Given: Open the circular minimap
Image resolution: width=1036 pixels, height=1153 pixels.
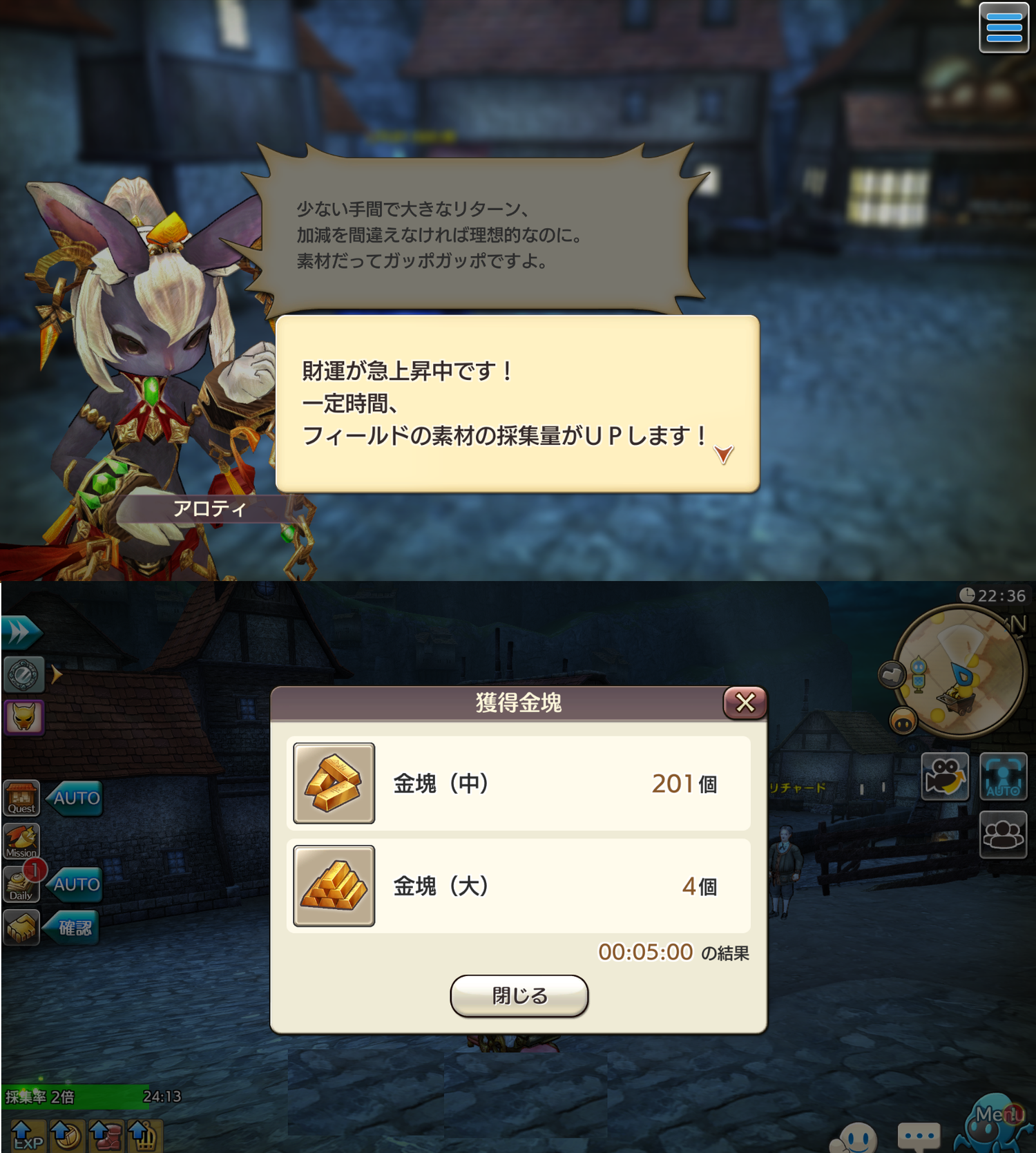Looking at the screenshot, I should (x=959, y=673).
